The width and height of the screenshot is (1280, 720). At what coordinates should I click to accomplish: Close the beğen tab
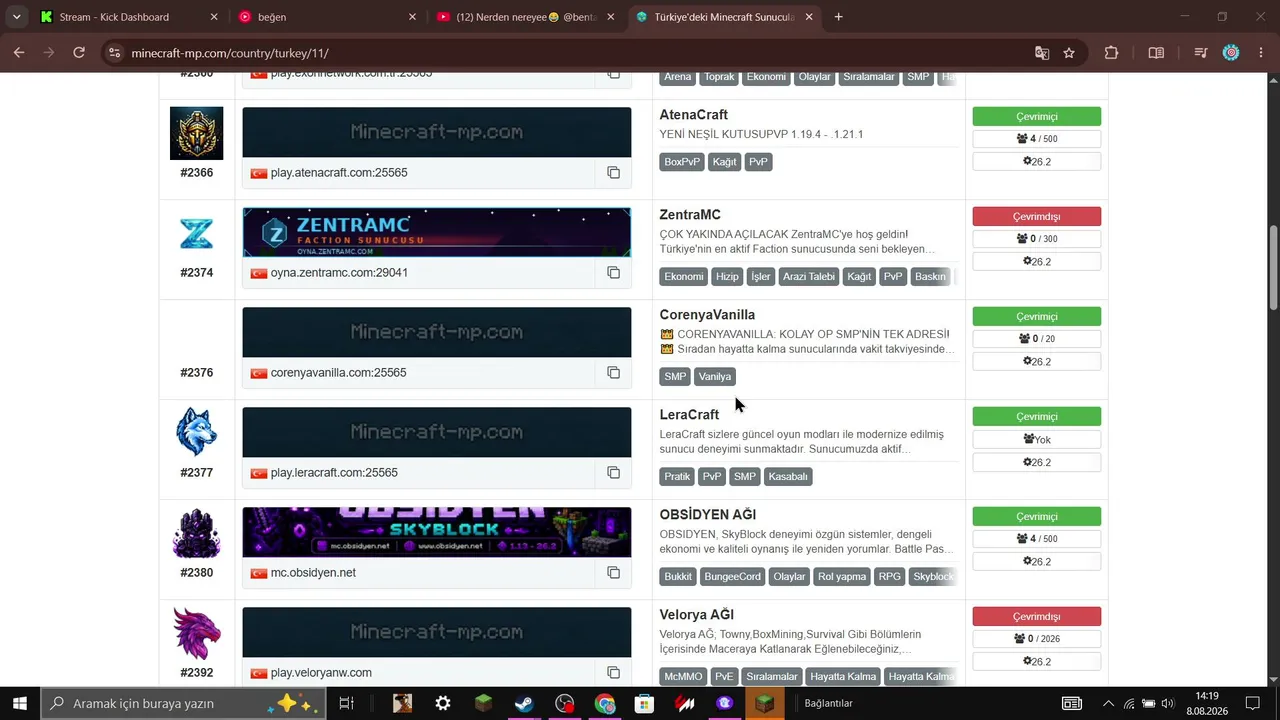(x=412, y=17)
